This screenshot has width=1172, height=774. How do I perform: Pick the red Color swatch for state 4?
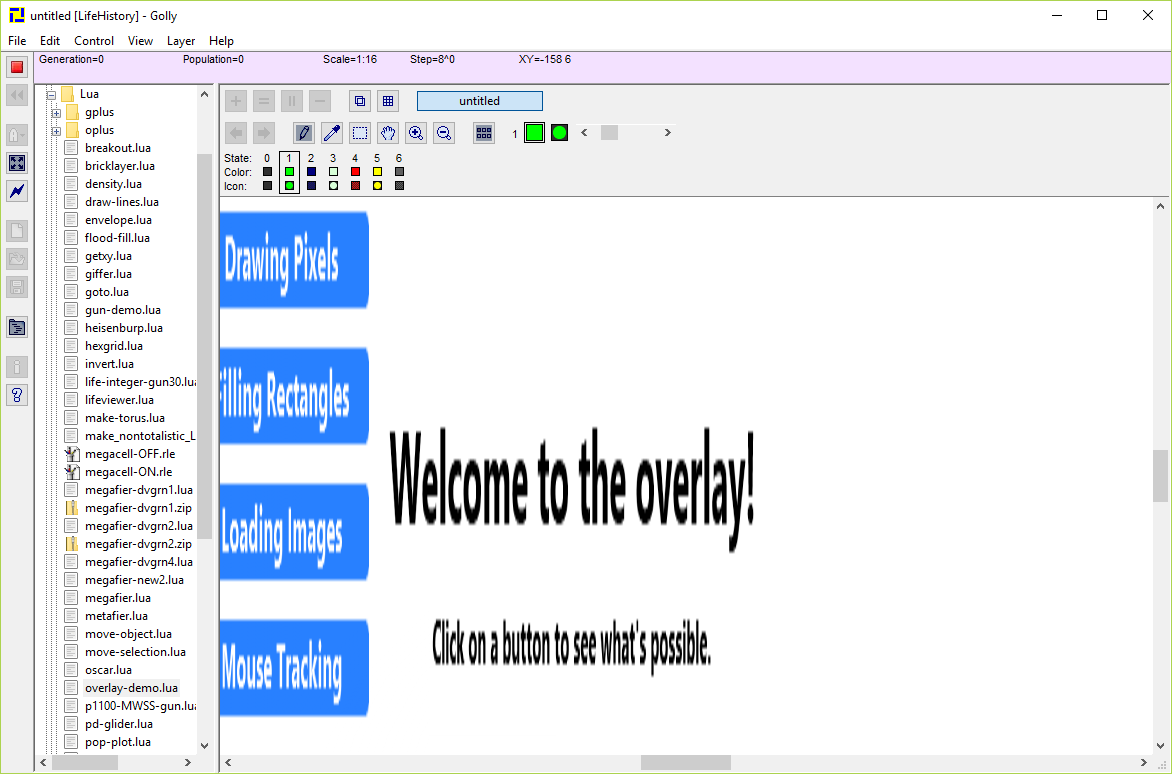point(355,172)
